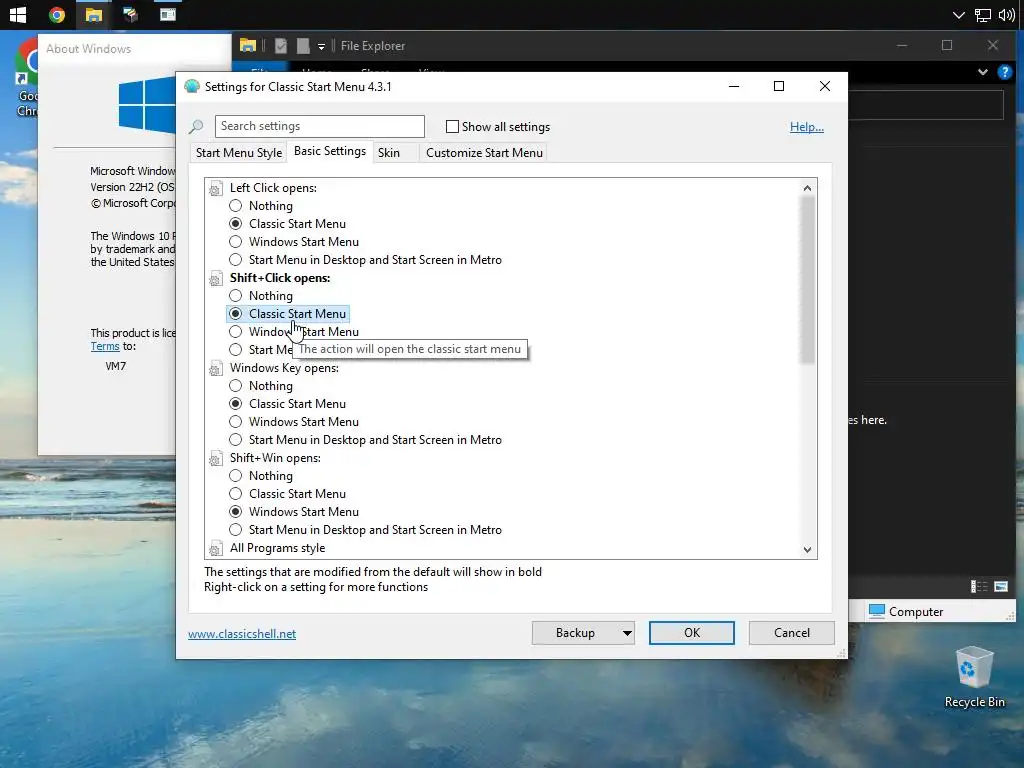Click File Explorer folder icon in title bar
This screenshot has width=1024, height=768.
pos(248,45)
